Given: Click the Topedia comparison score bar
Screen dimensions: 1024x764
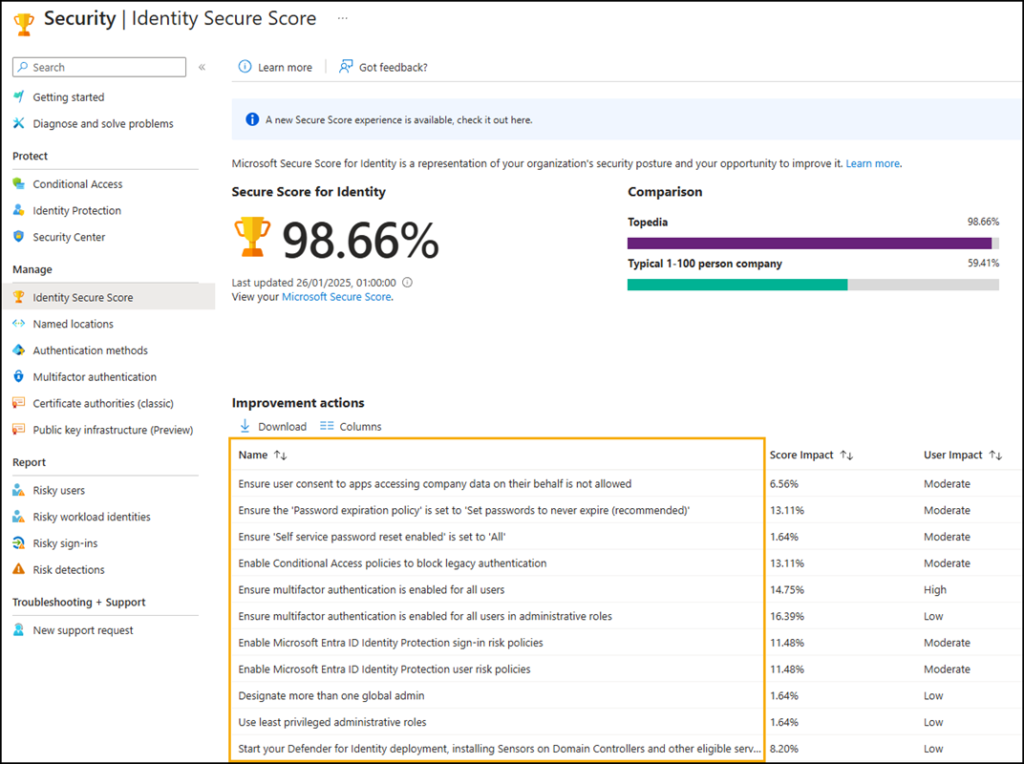Looking at the screenshot, I should click(x=808, y=242).
